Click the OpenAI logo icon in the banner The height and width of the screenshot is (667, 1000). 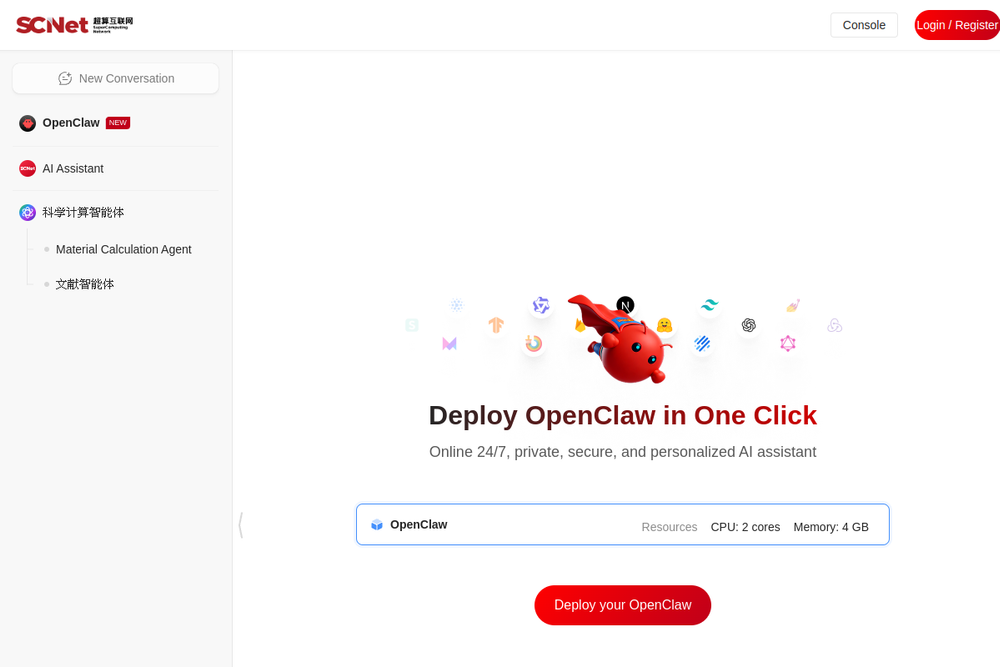[x=749, y=325]
